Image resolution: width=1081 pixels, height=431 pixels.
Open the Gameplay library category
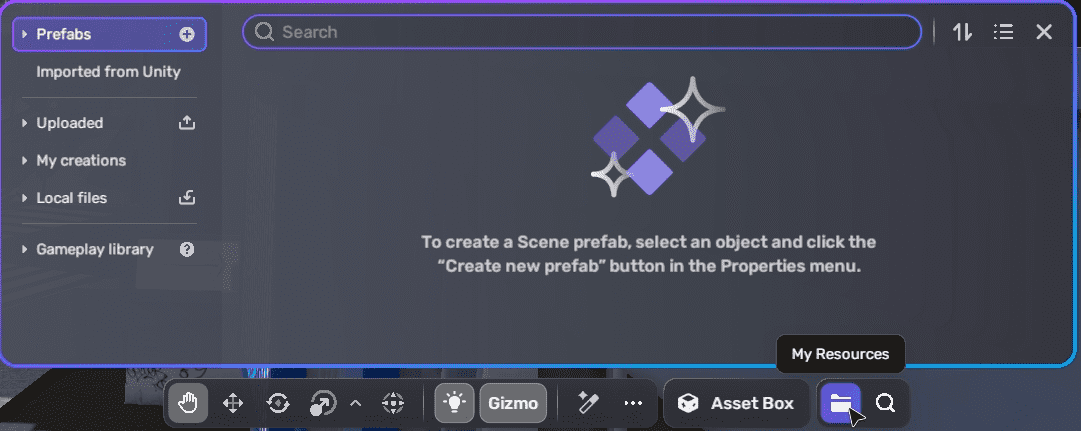95,249
